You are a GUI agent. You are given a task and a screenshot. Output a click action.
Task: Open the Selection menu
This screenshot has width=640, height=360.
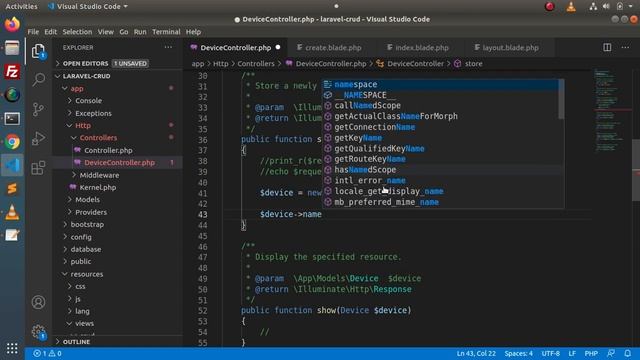(x=77, y=31)
